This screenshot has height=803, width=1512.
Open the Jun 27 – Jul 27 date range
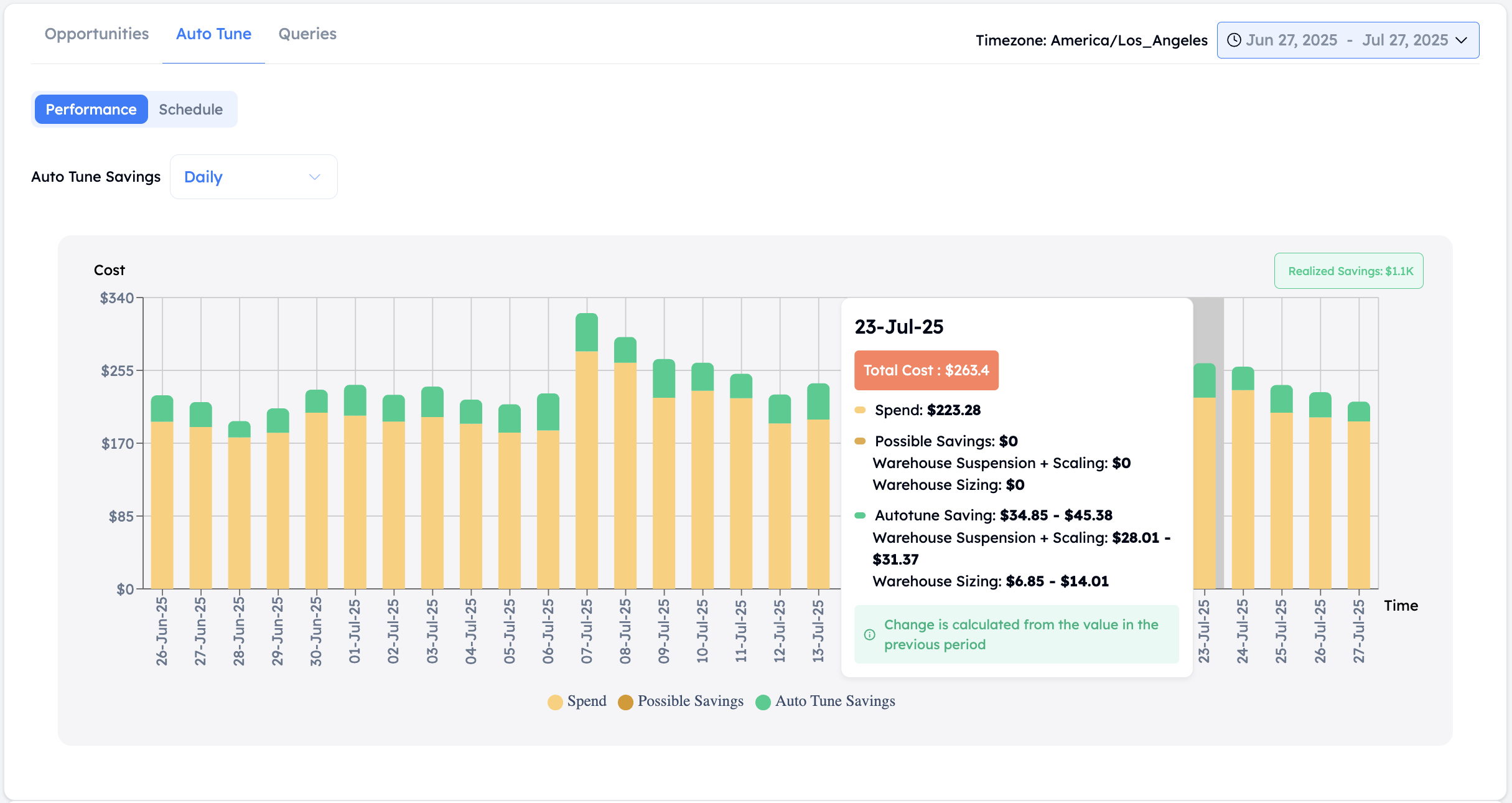[1348, 40]
